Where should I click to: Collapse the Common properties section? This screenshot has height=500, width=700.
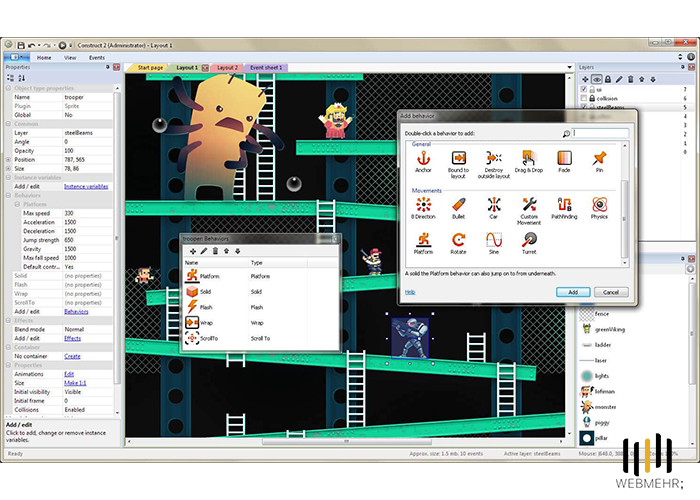tap(8, 124)
